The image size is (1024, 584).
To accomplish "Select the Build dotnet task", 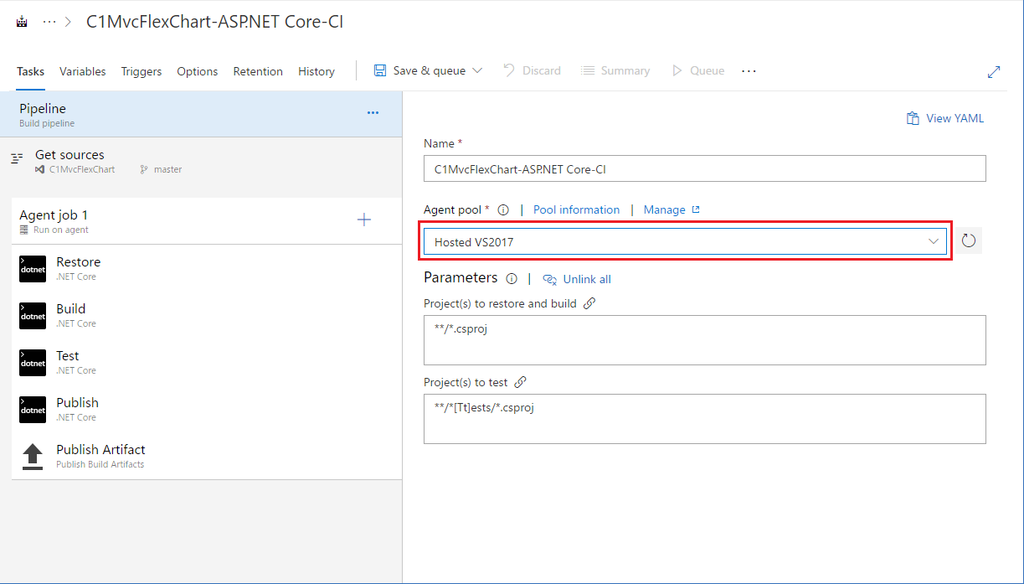I will click(206, 316).
